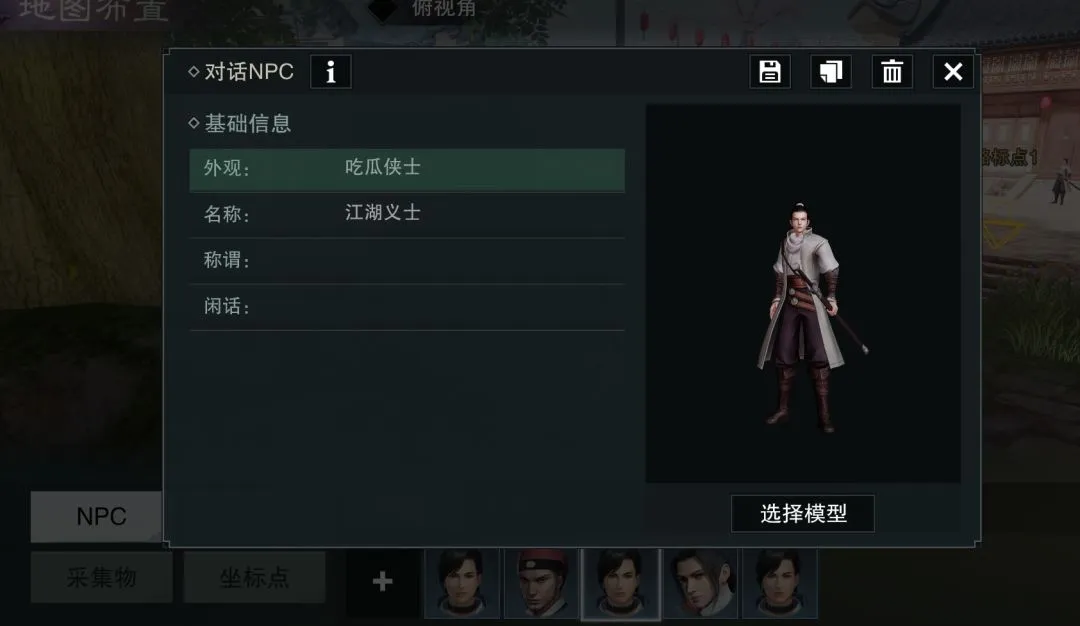Select the 外观 row showing 吃瓜侠士

407,169
